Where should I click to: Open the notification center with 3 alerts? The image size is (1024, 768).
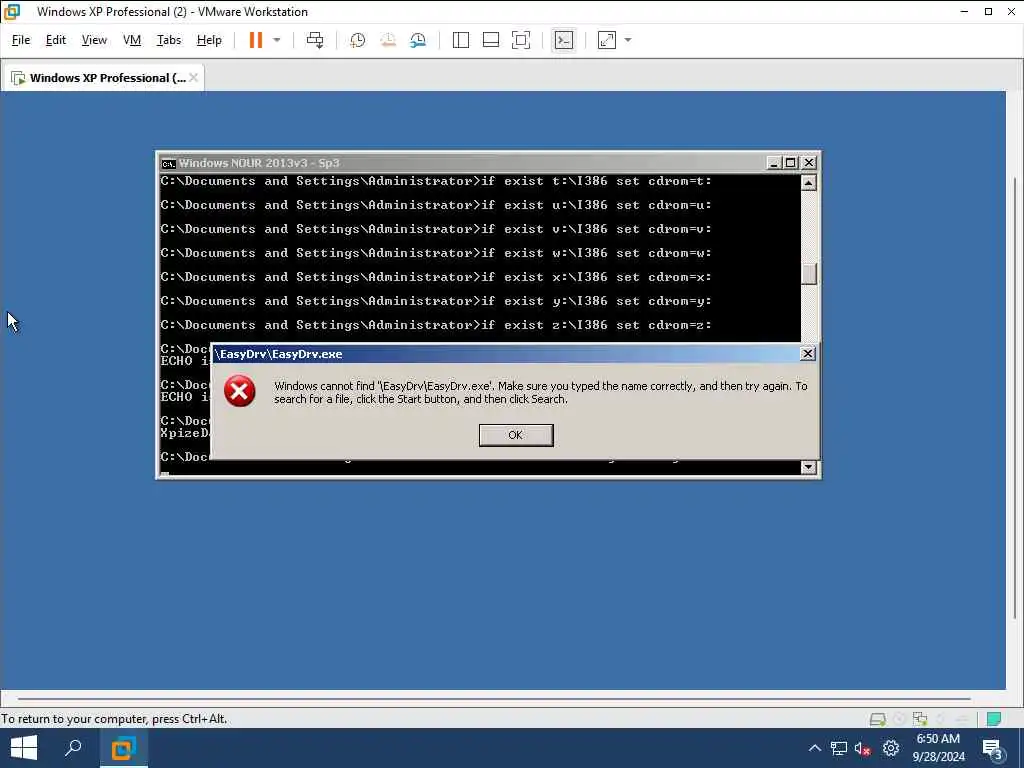click(993, 749)
